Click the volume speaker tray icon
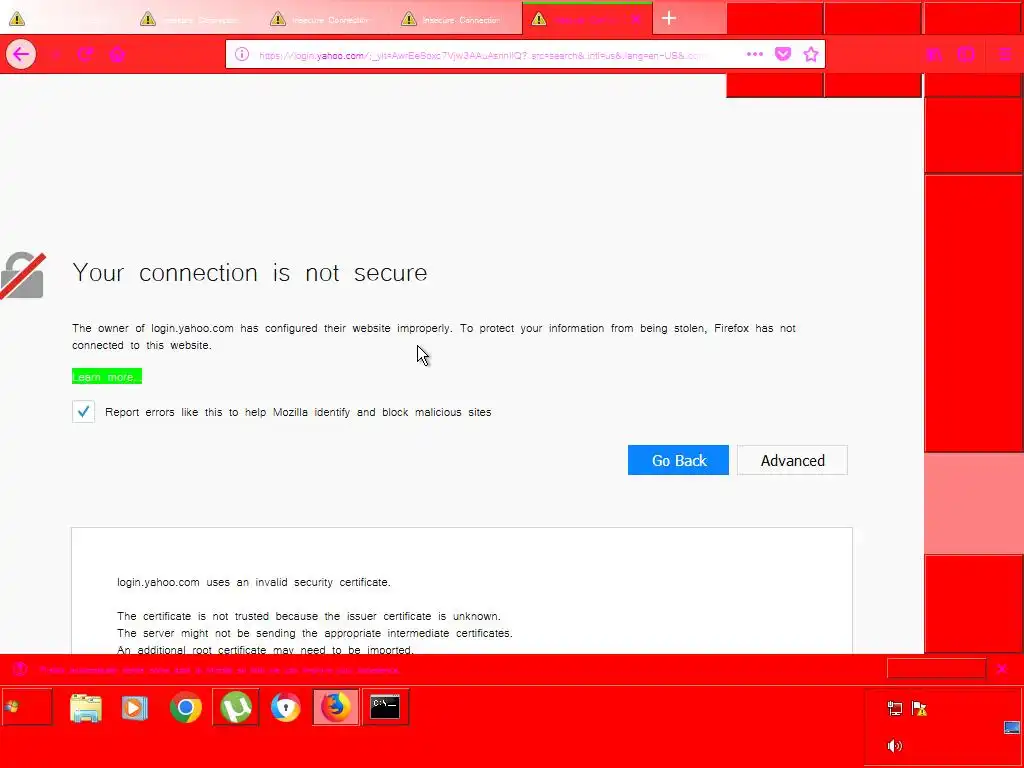 895,746
